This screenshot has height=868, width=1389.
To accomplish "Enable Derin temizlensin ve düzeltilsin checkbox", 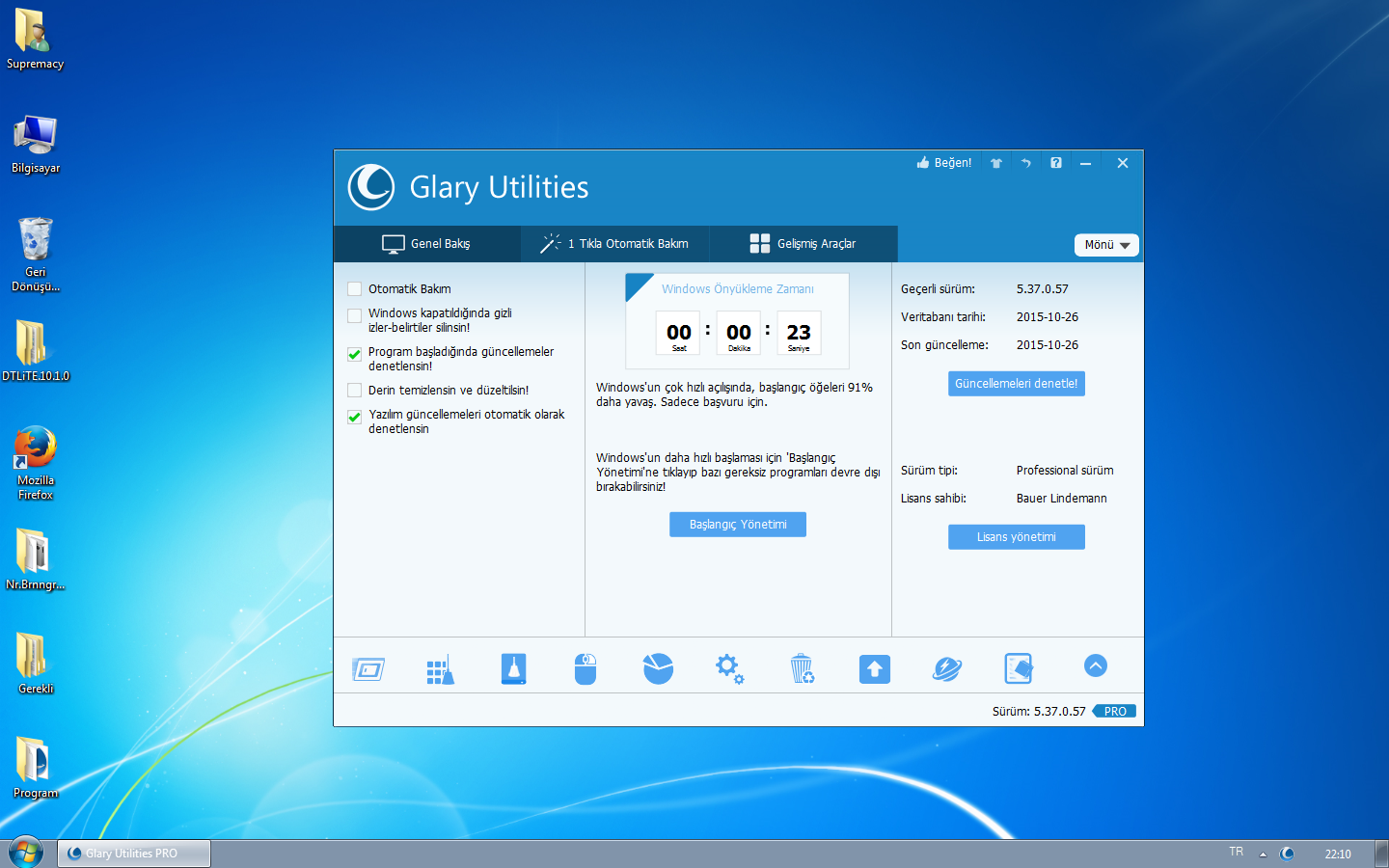I will click(x=355, y=391).
